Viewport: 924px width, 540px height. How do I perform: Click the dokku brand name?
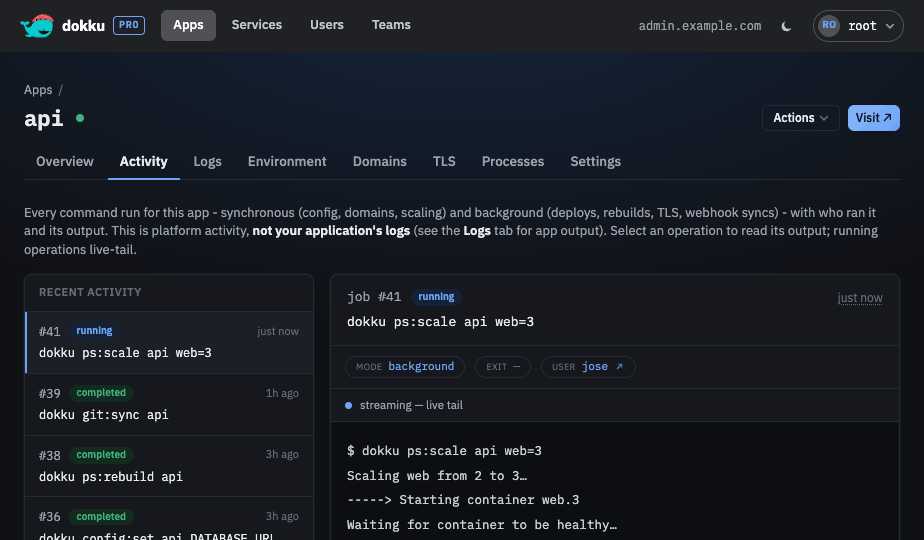[83, 26]
